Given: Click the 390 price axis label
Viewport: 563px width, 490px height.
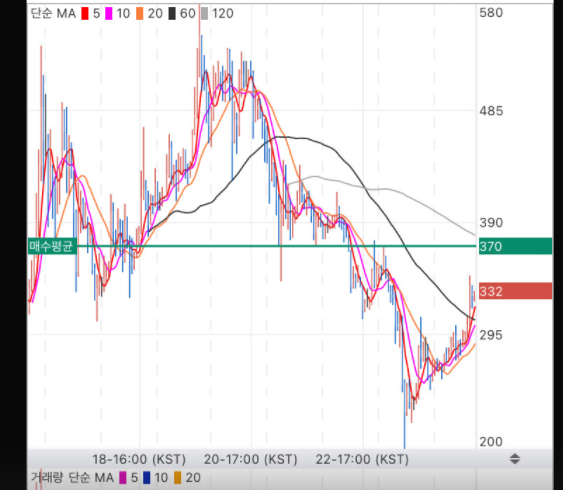Looking at the screenshot, I should 491,223.
